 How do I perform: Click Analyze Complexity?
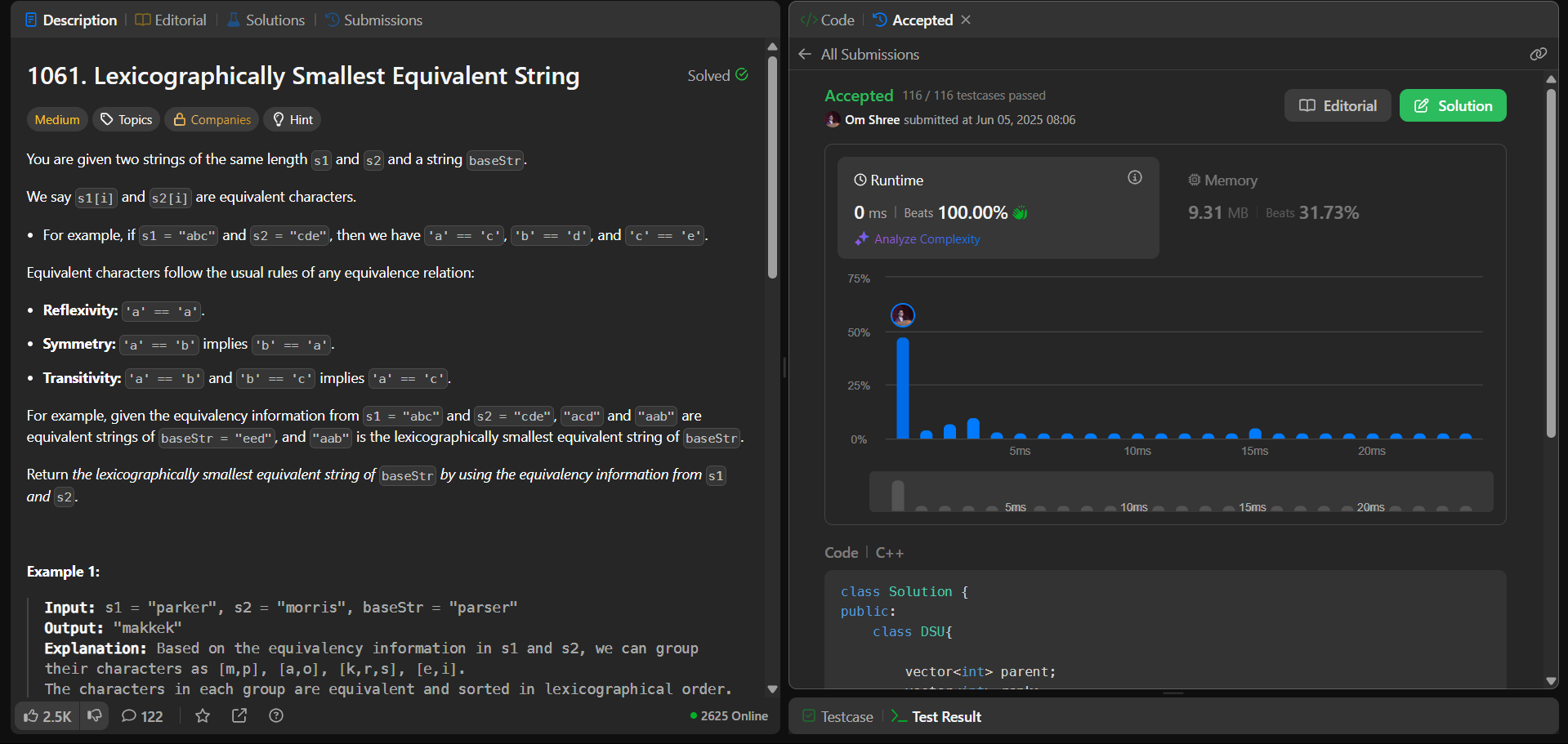pyautogui.click(x=918, y=238)
